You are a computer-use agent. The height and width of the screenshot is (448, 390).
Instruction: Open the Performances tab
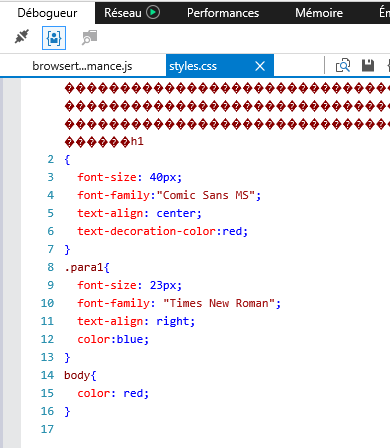223,13
